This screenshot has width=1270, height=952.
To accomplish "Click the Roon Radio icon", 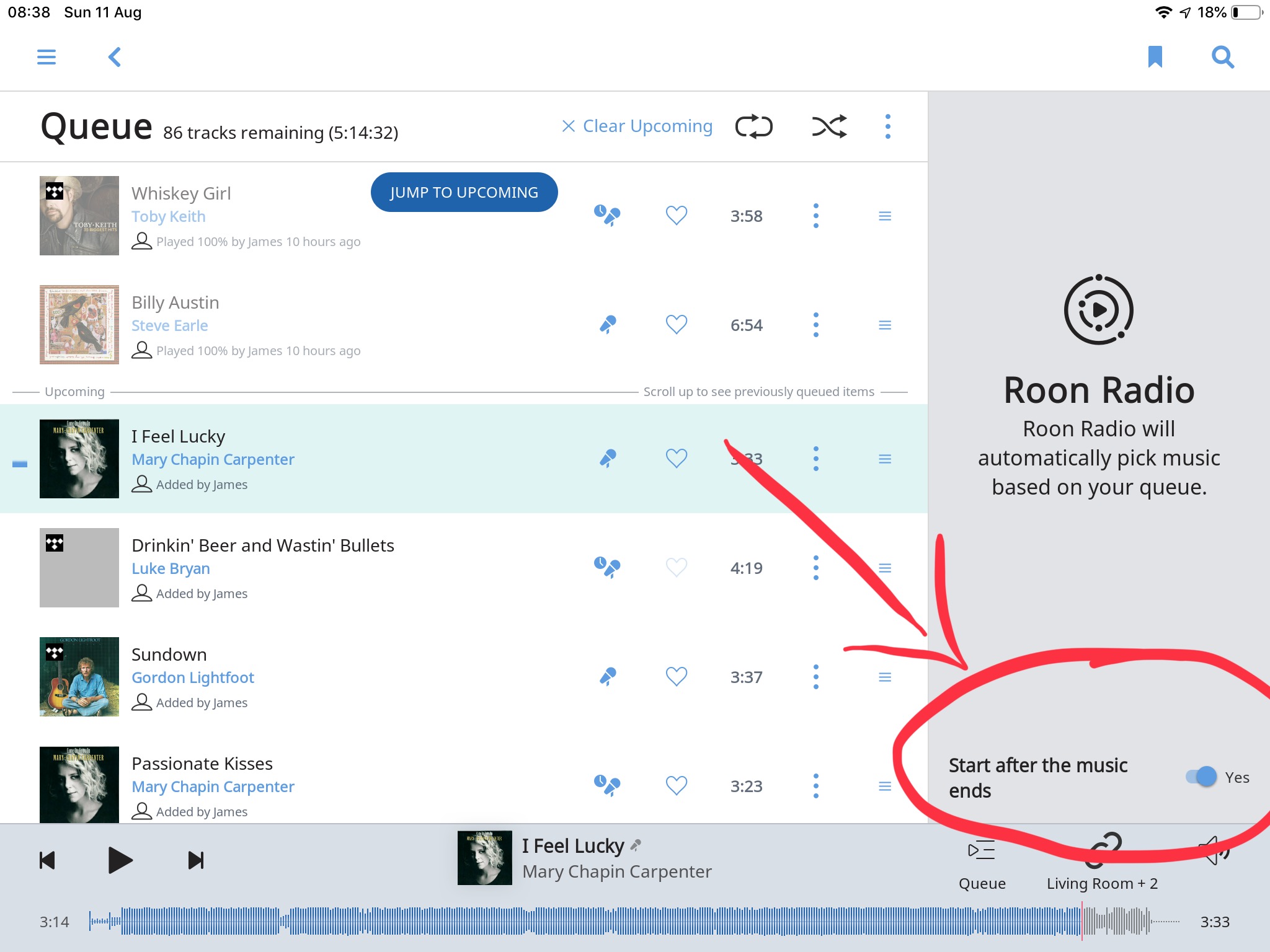I will [x=1098, y=309].
